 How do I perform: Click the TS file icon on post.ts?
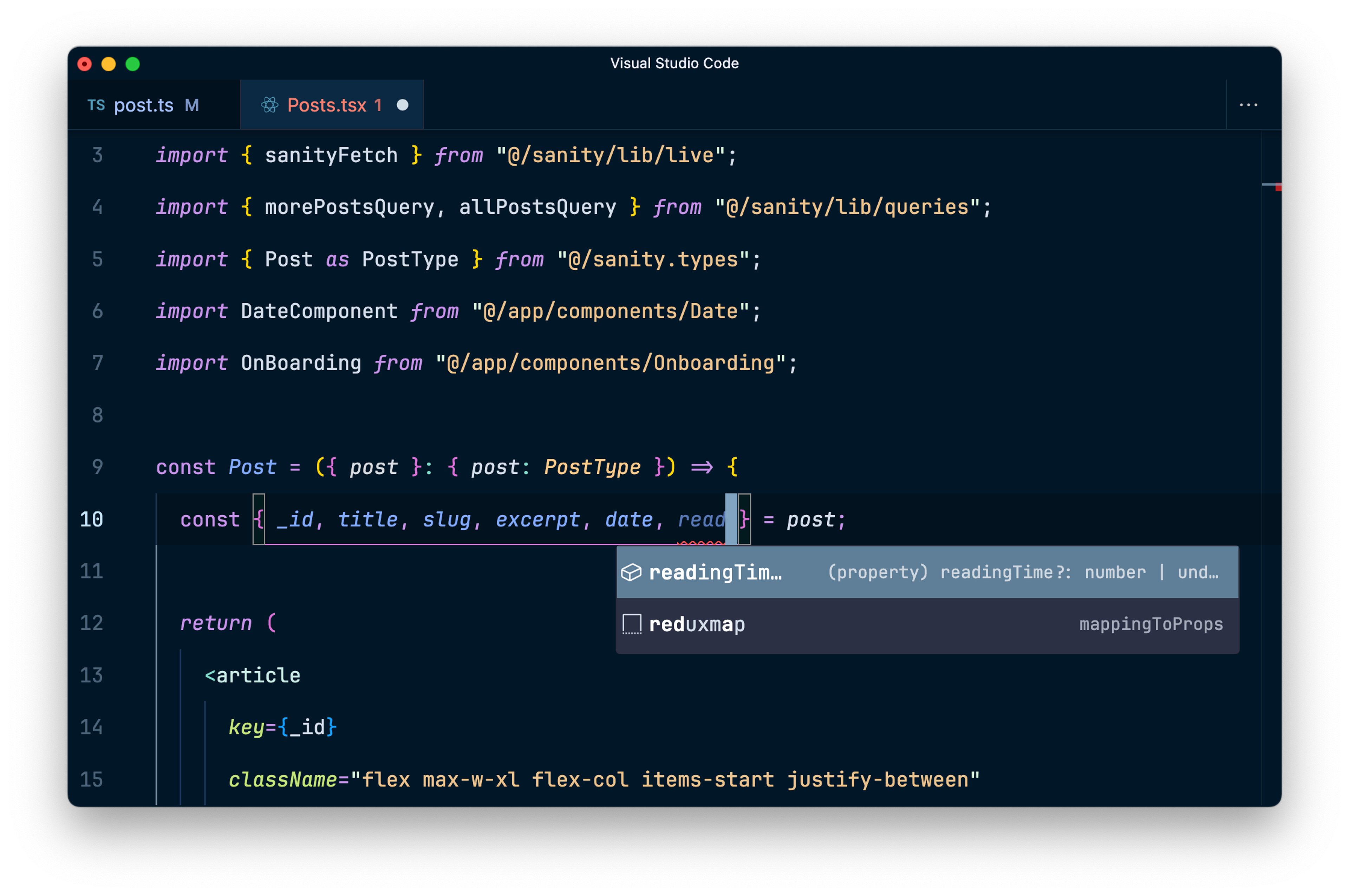coord(96,105)
